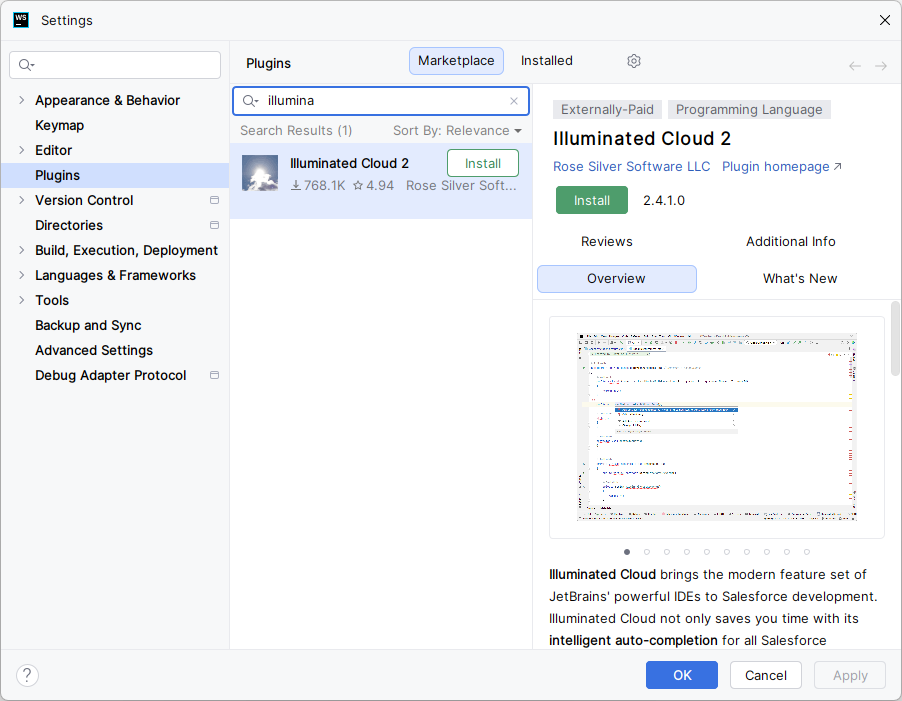902x701 pixels.
Task: Open the Plugin homepage link
Action: coord(781,167)
